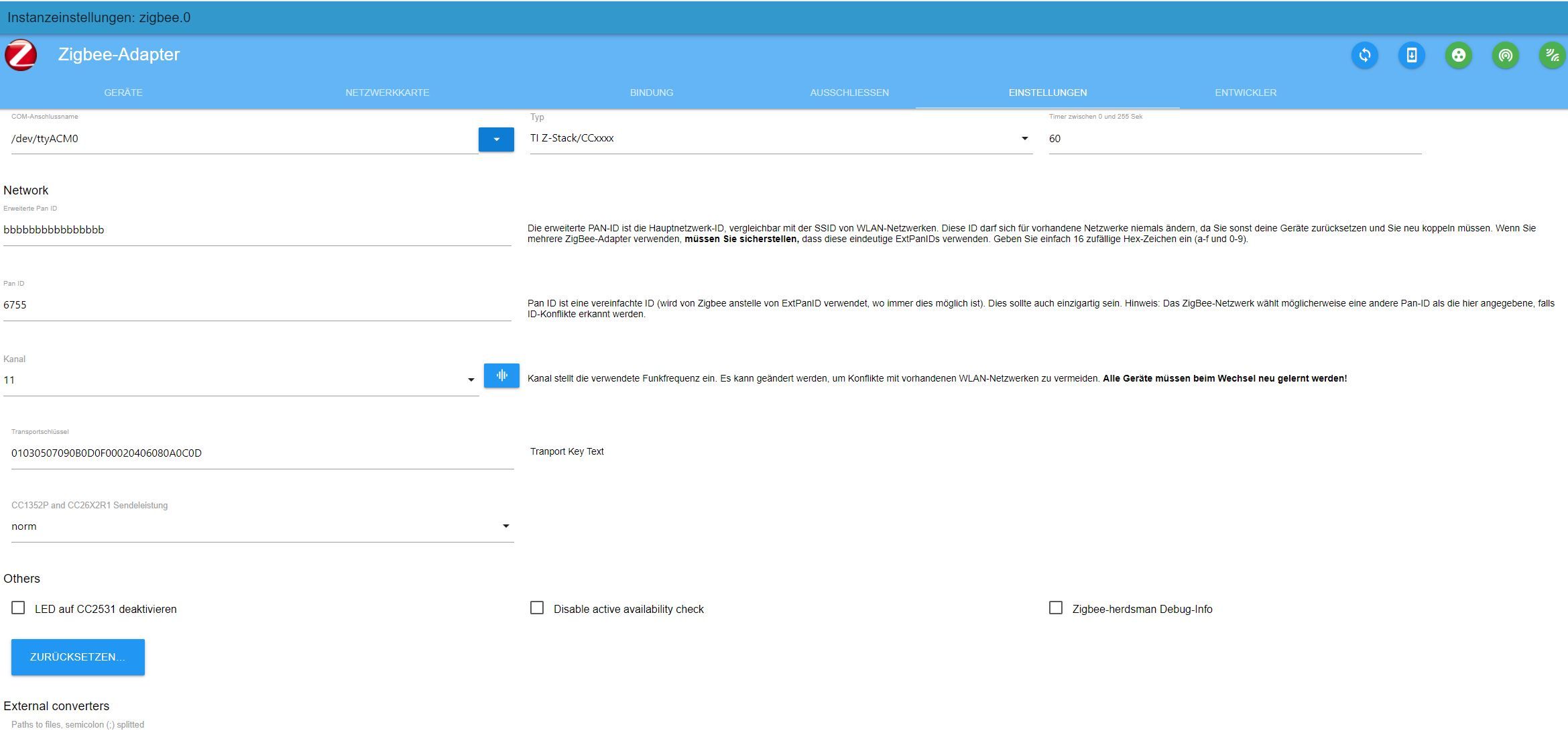Click the red Zigbee logo

21,55
